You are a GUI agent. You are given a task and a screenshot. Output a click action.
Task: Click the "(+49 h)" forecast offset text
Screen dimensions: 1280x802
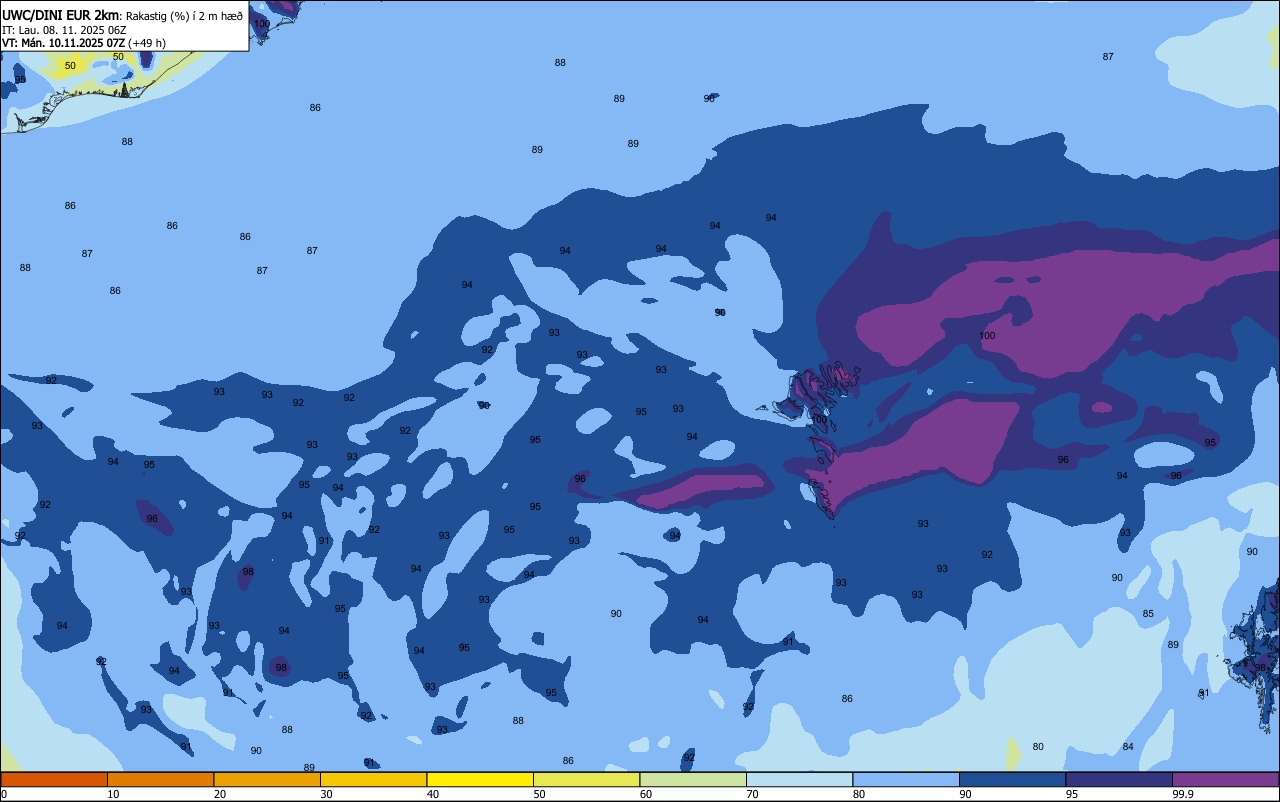147,43
